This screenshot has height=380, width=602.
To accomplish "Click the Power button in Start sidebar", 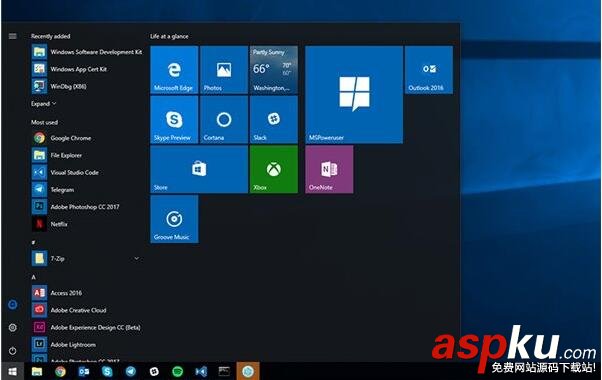I will tap(13, 350).
